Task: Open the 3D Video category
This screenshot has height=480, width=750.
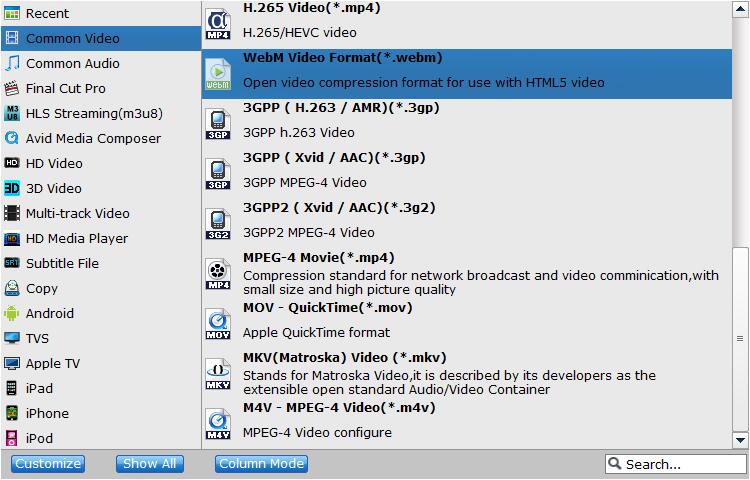Action: 101,188
